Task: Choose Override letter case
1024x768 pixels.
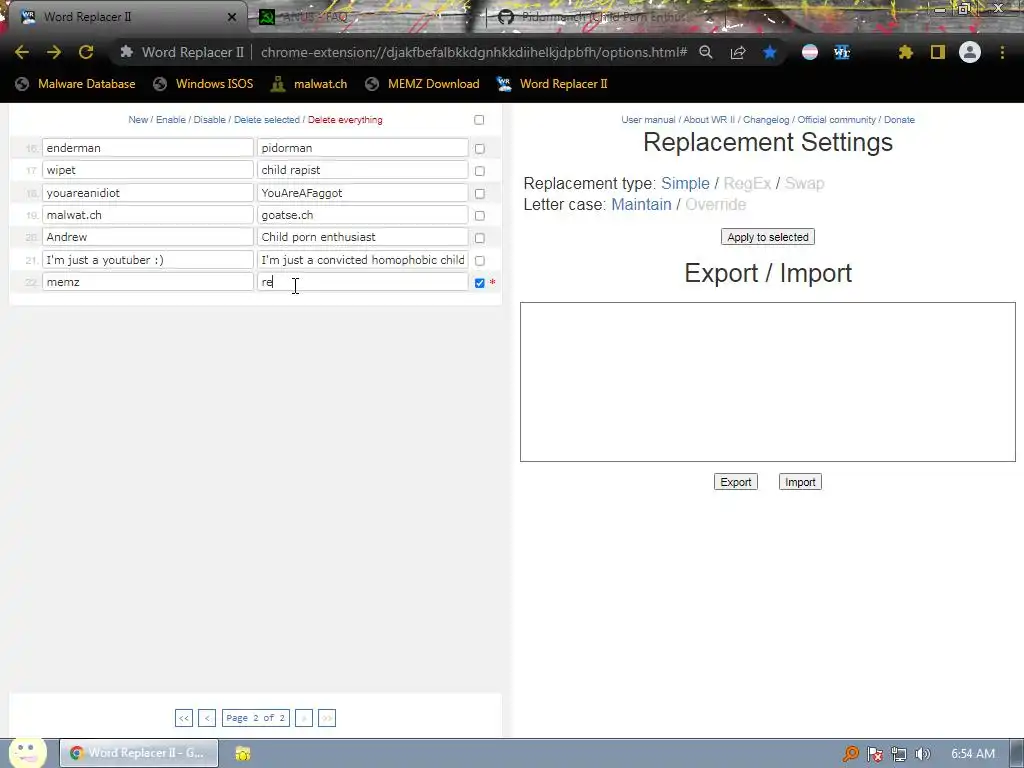Action: 715,204
